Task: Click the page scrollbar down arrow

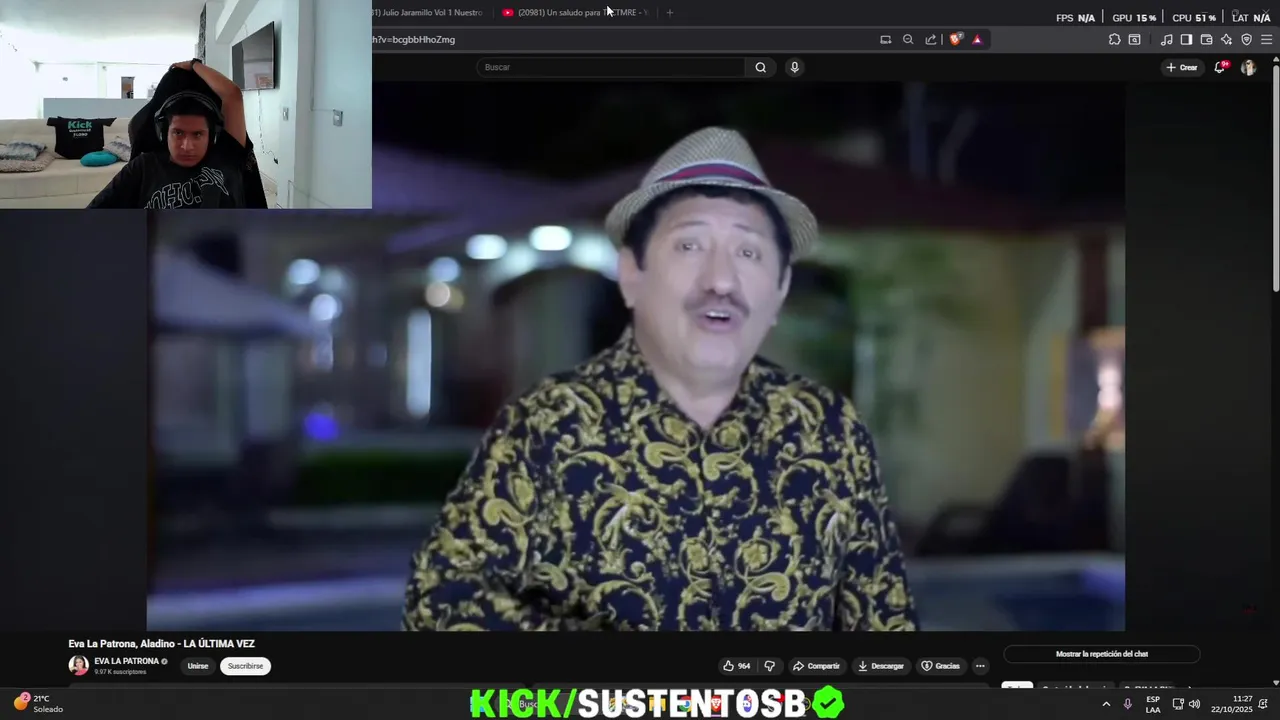Action: (x=1274, y=683)
